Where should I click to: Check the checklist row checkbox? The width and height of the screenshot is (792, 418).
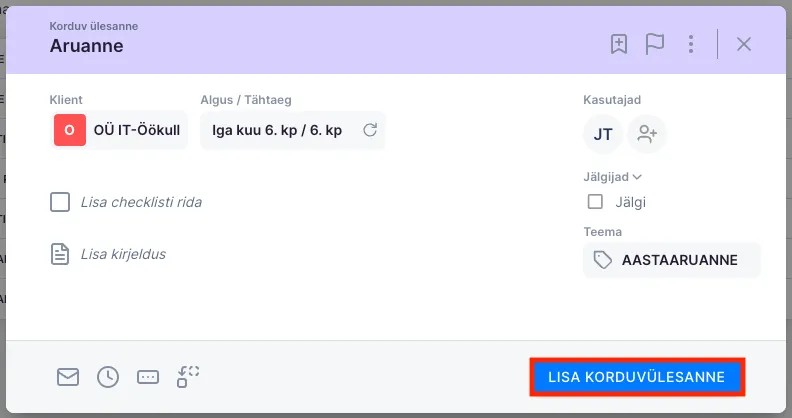point(60,203)
